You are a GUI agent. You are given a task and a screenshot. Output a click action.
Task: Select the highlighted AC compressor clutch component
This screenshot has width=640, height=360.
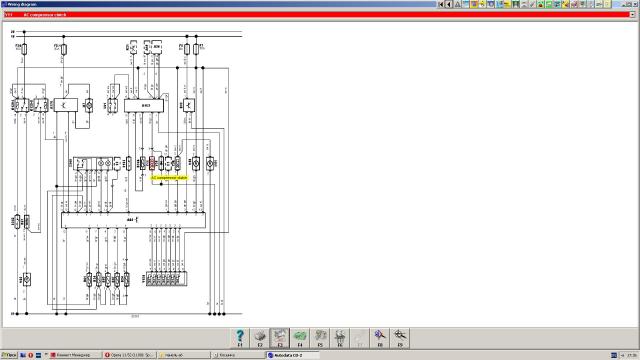152,163
